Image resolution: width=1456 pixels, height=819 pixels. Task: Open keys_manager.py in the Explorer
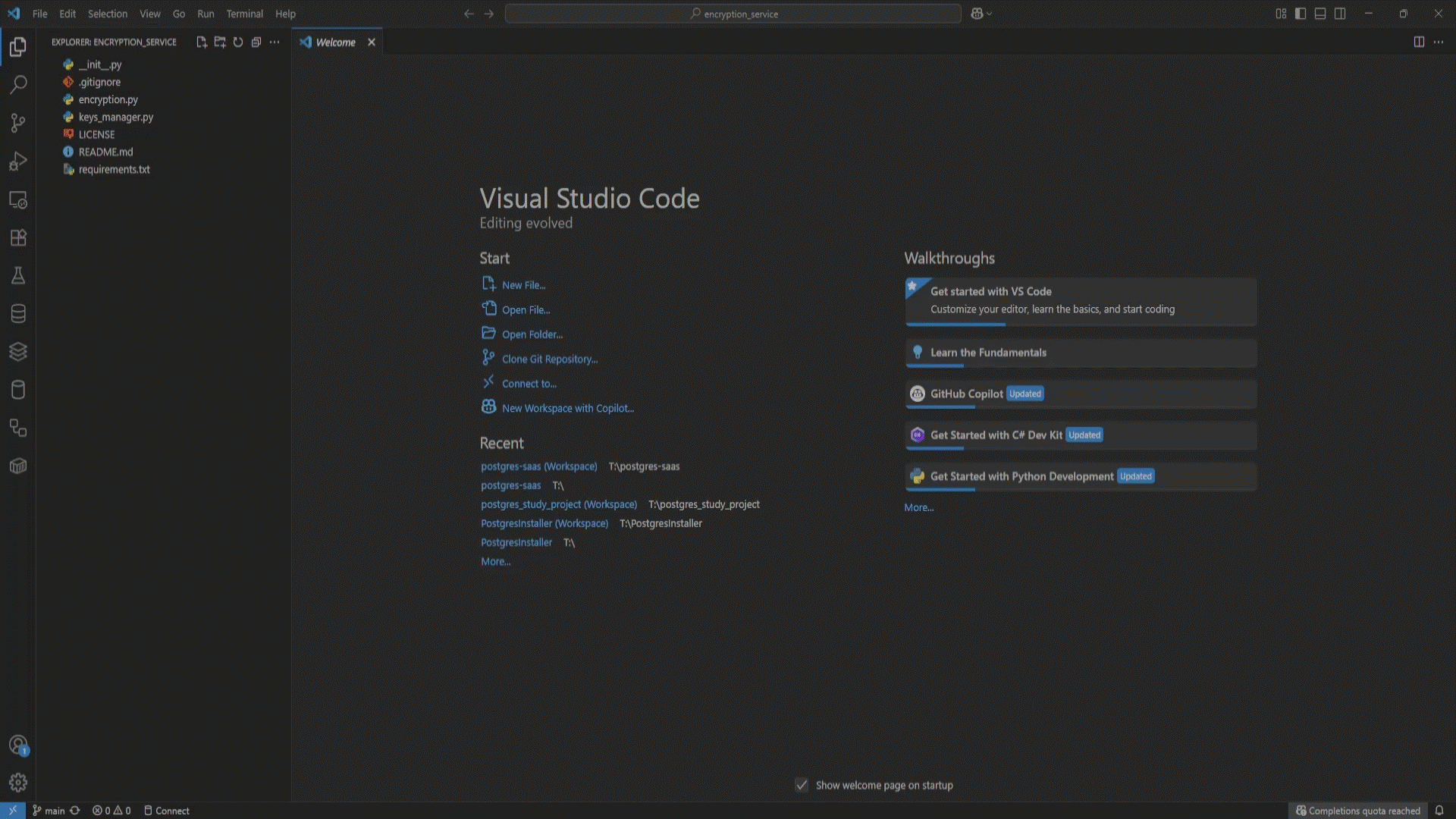[116, 117]
